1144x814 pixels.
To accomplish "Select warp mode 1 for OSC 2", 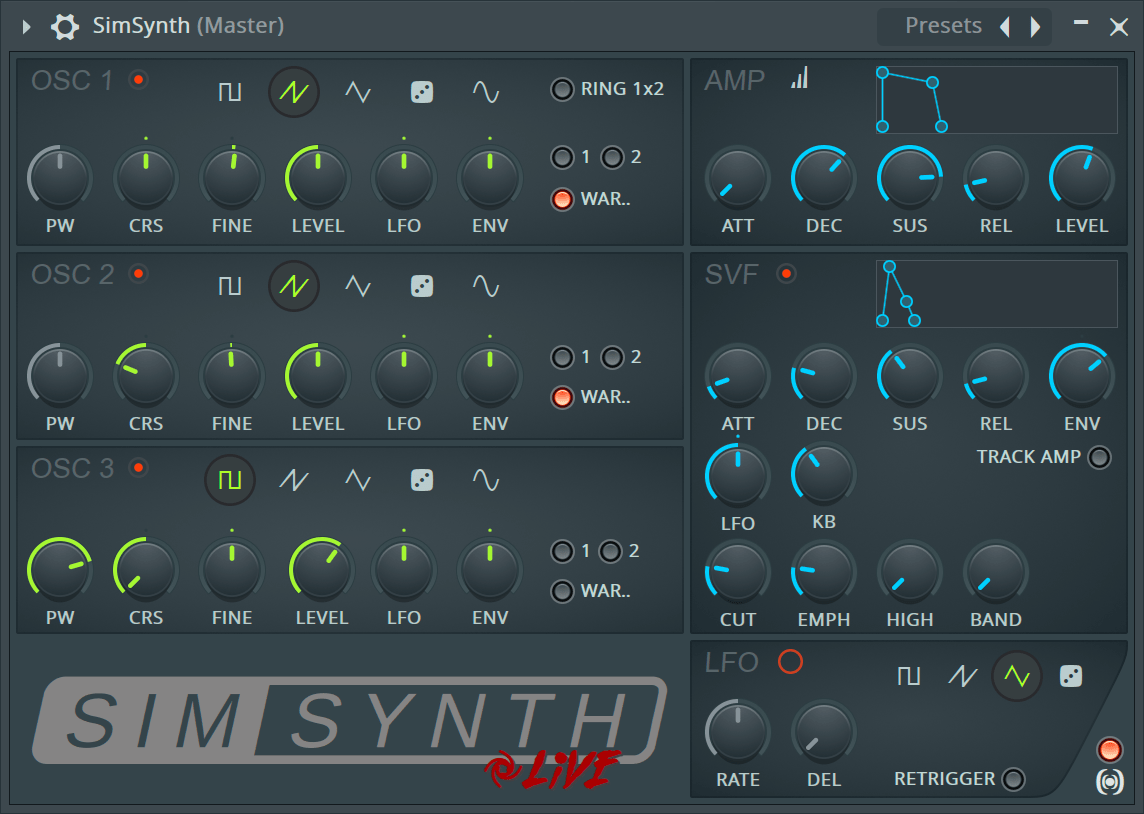I will 561,357.
